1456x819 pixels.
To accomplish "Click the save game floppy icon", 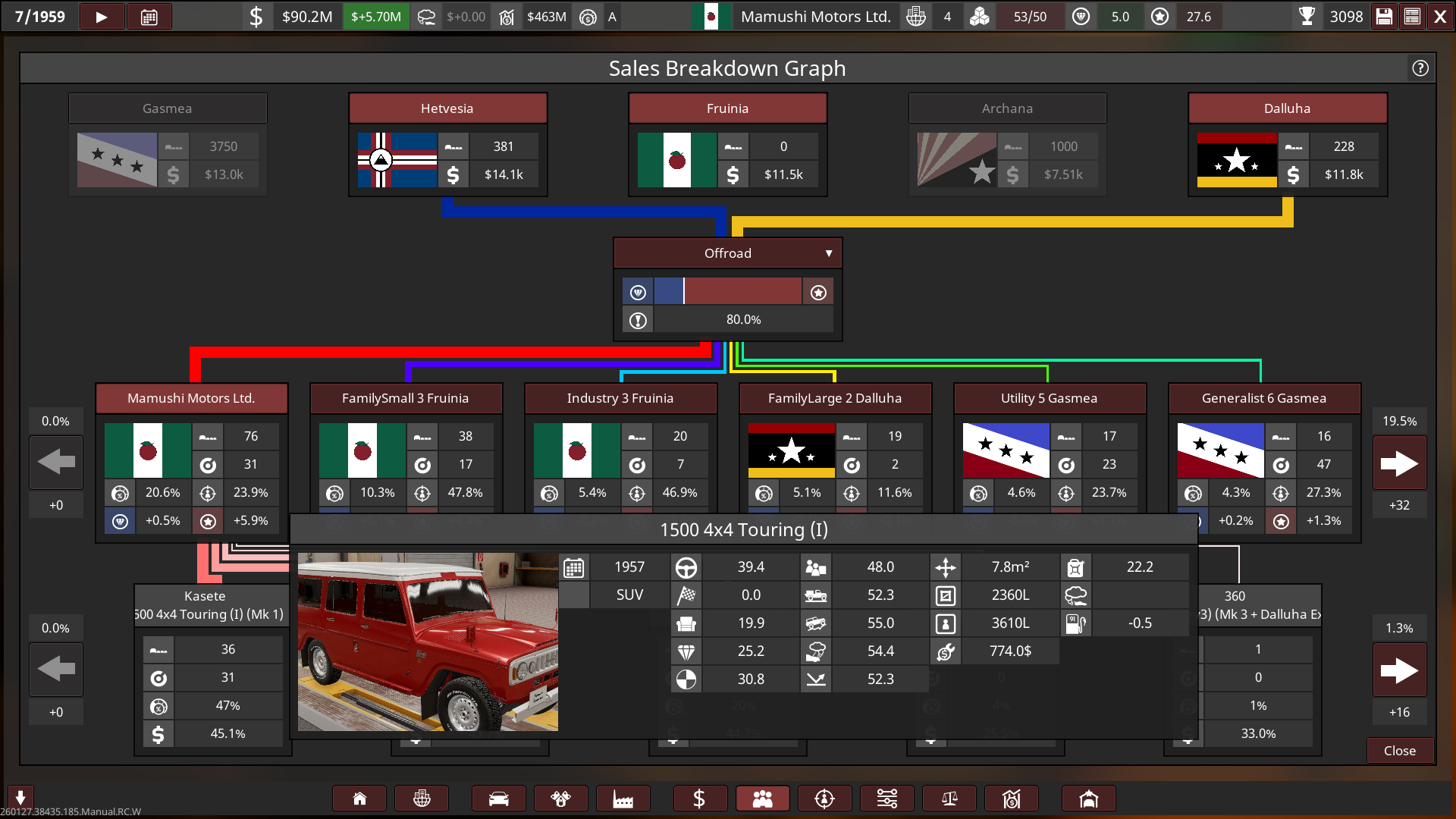I will click(x=1384, y=17).
